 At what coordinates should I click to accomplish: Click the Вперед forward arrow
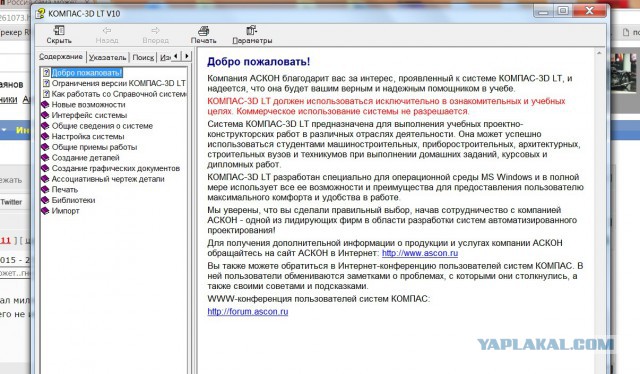point(156,31)
